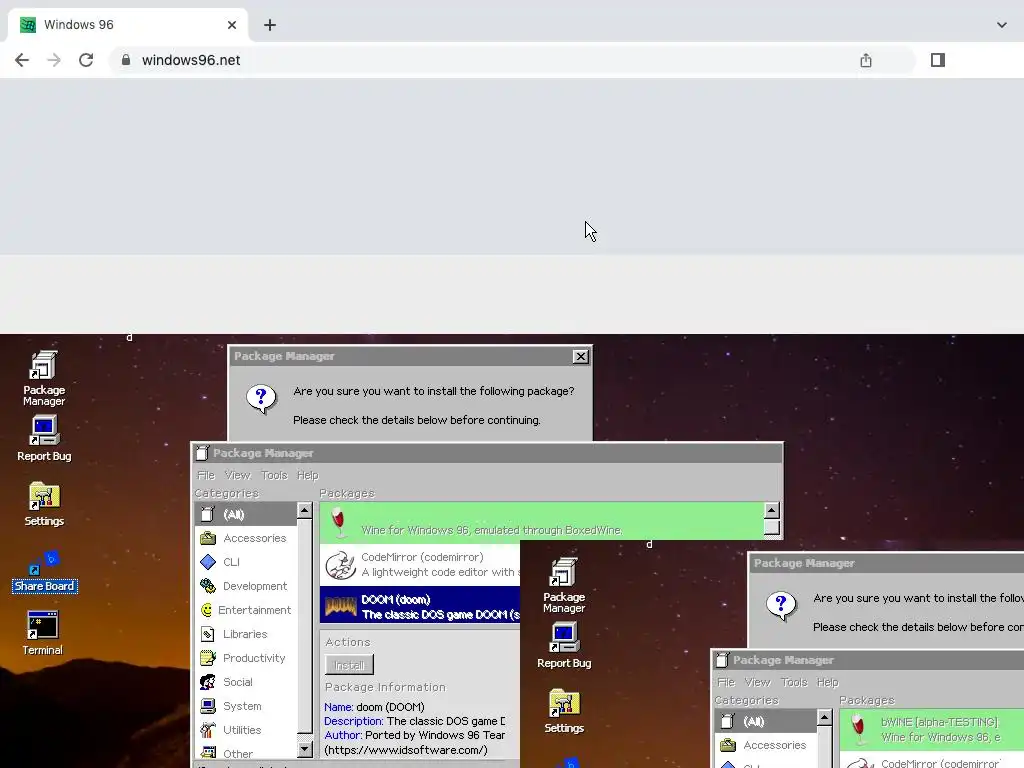This screenshot has width=1024, height=768.
Task: Open the browser share icon
Action: point(866,60)
